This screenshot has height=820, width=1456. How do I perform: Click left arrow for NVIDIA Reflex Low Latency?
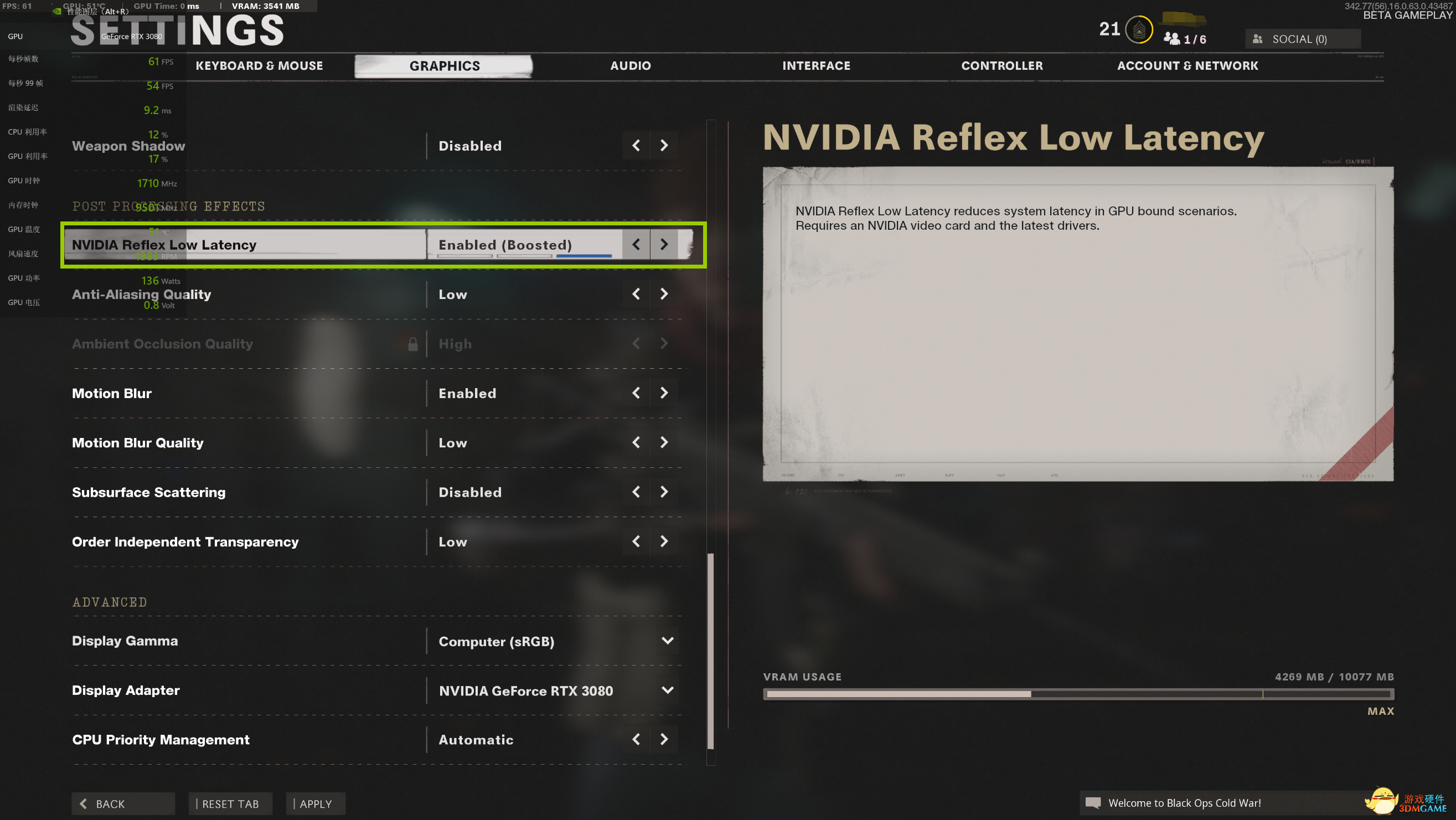636,244
